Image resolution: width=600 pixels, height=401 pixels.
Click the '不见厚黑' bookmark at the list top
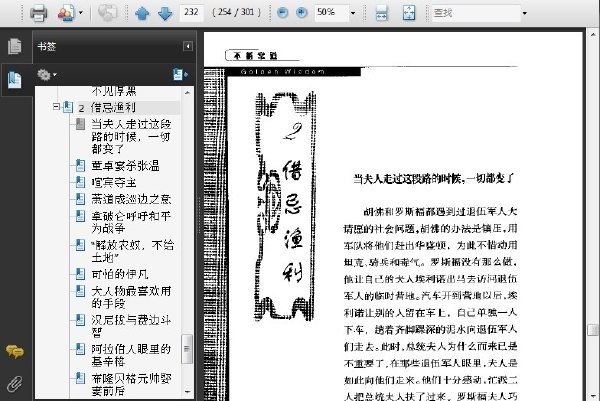114,91
